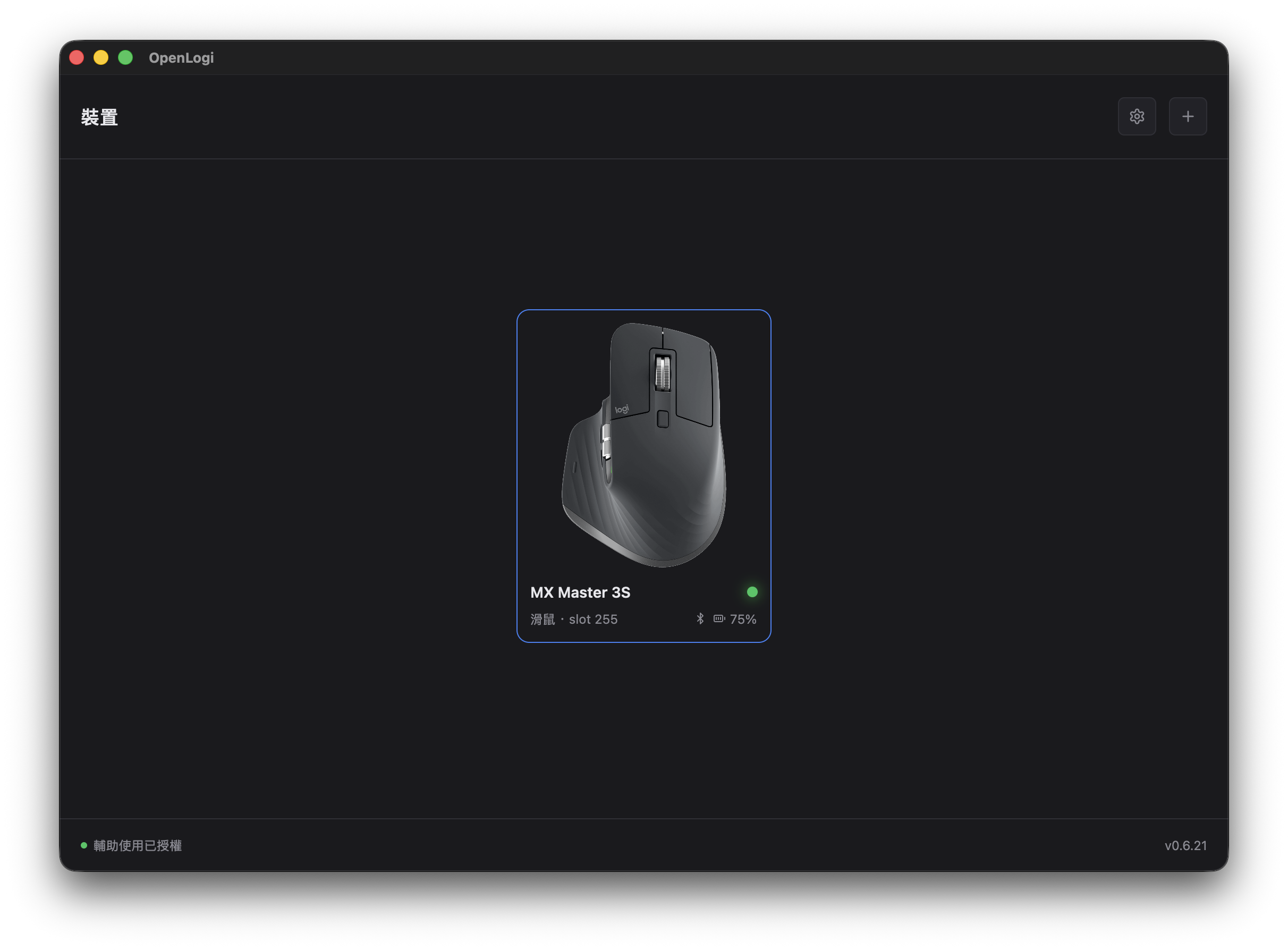Click the MX Master 3S device name
Screen dimensions: 1288x950
(580, 592)
